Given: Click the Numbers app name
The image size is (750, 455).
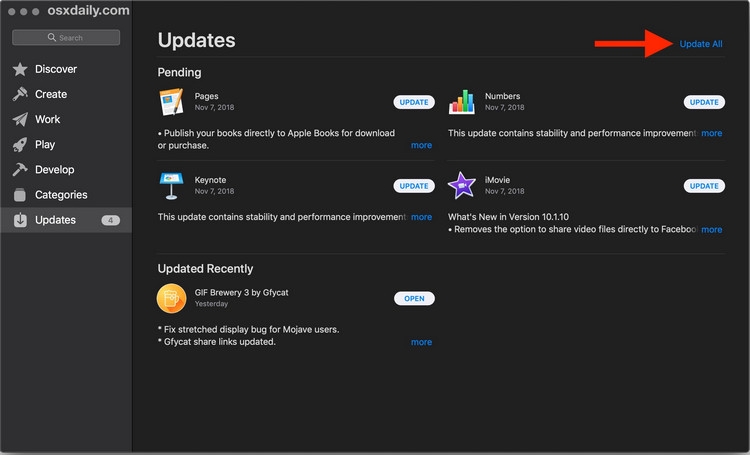Looking at the screenshot, I should pos(502,96).
